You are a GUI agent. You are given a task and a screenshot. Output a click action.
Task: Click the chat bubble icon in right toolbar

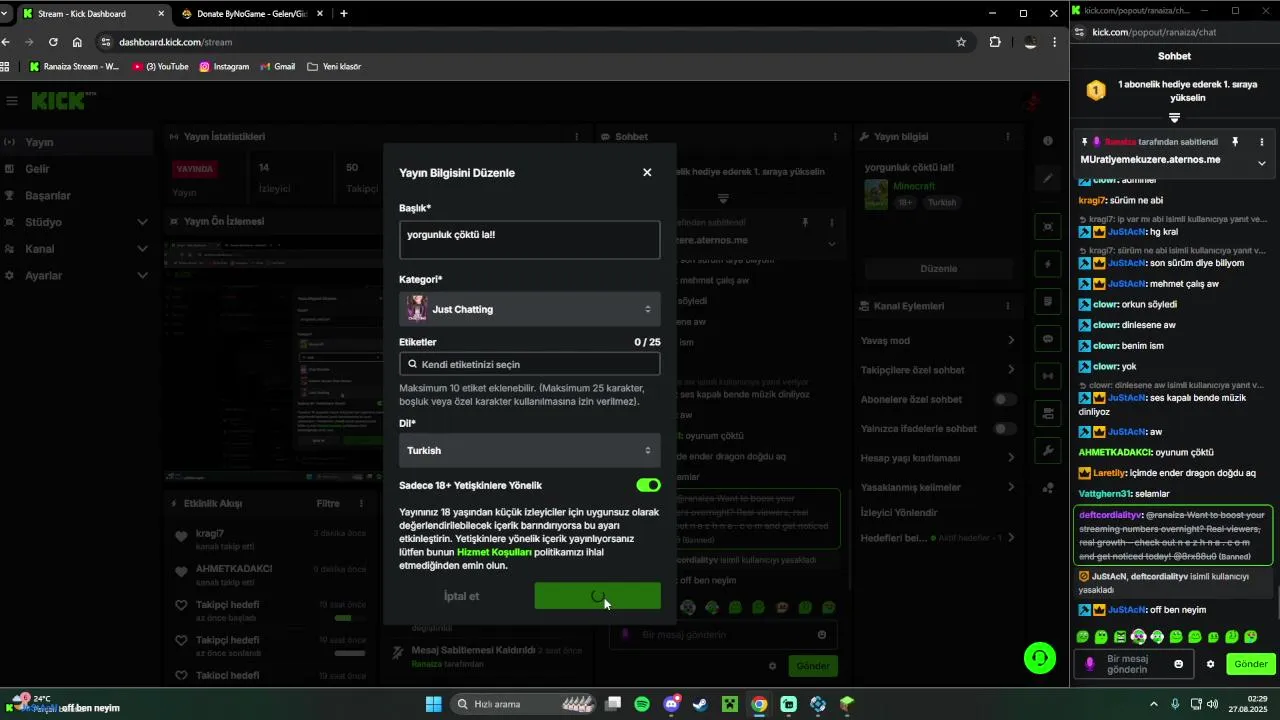click(x=1048, y=339)
